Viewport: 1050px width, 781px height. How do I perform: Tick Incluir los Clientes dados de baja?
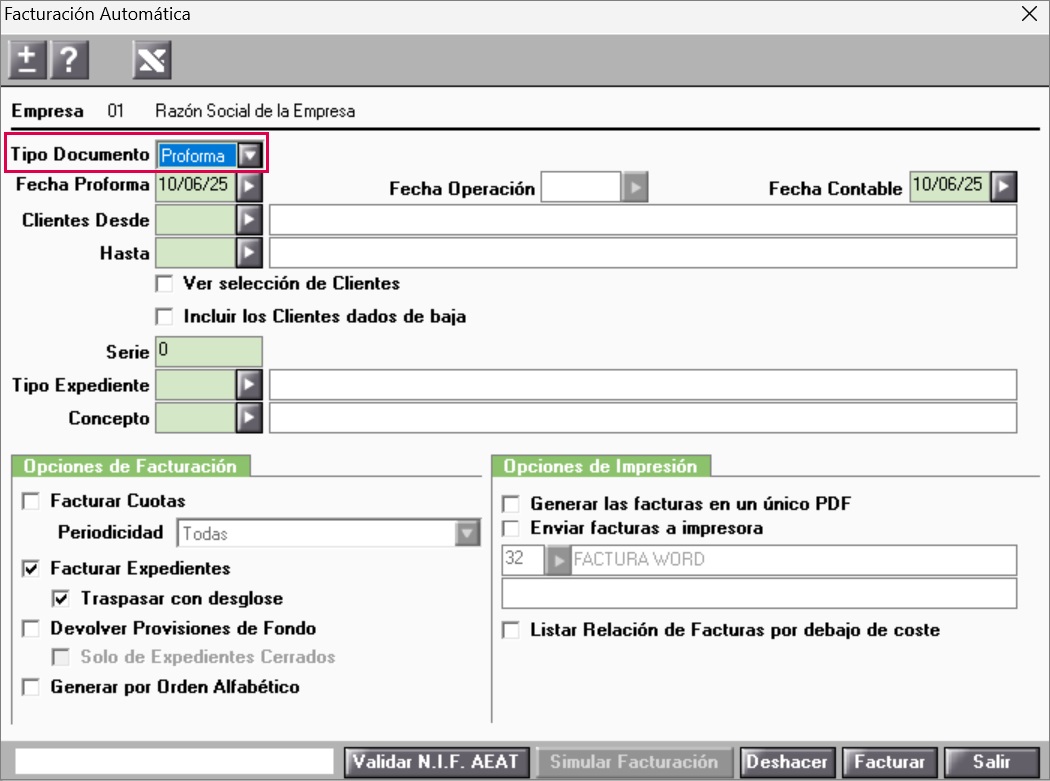[164, 316]
